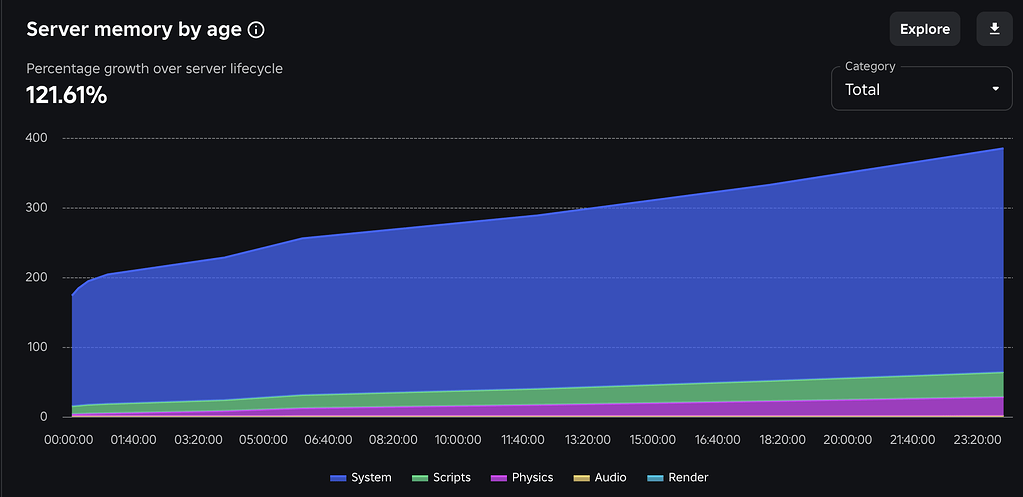
Task: Click the 400 y-axis gridline label
Action: tap(36, 138)
